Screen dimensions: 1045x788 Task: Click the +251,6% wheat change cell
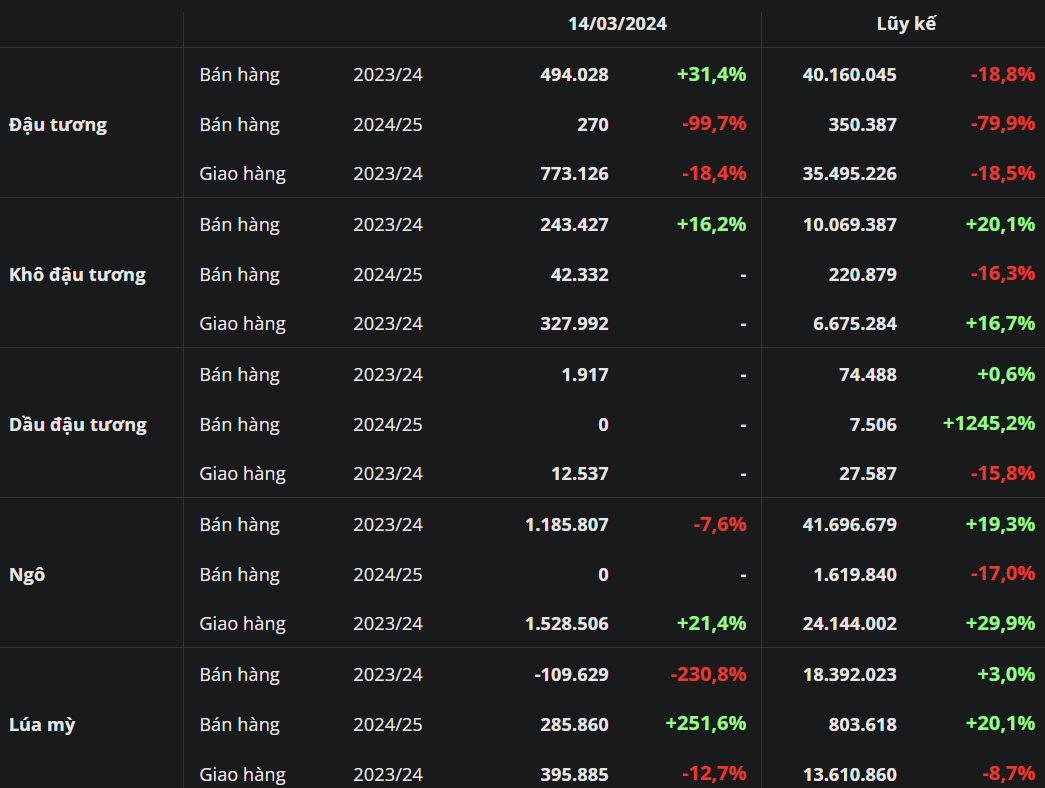click(x=706, y=724)
